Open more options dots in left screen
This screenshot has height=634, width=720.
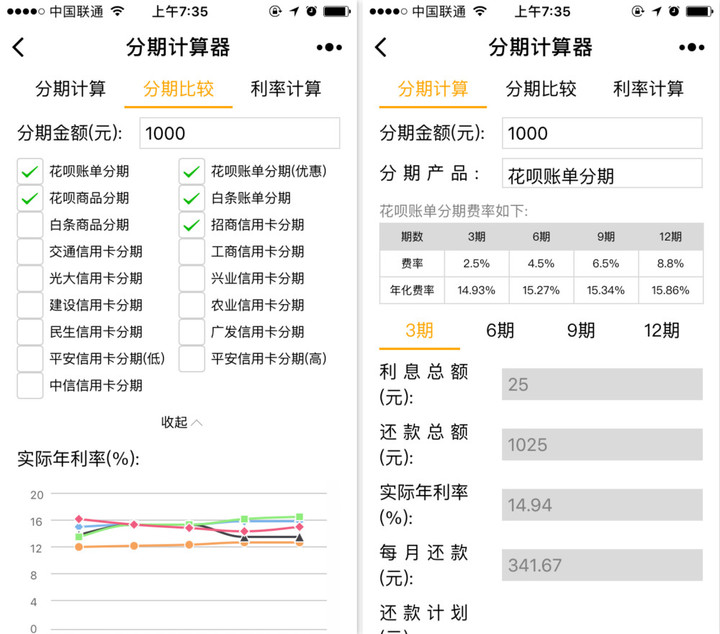pyautogui.click(x=329, y=47)
